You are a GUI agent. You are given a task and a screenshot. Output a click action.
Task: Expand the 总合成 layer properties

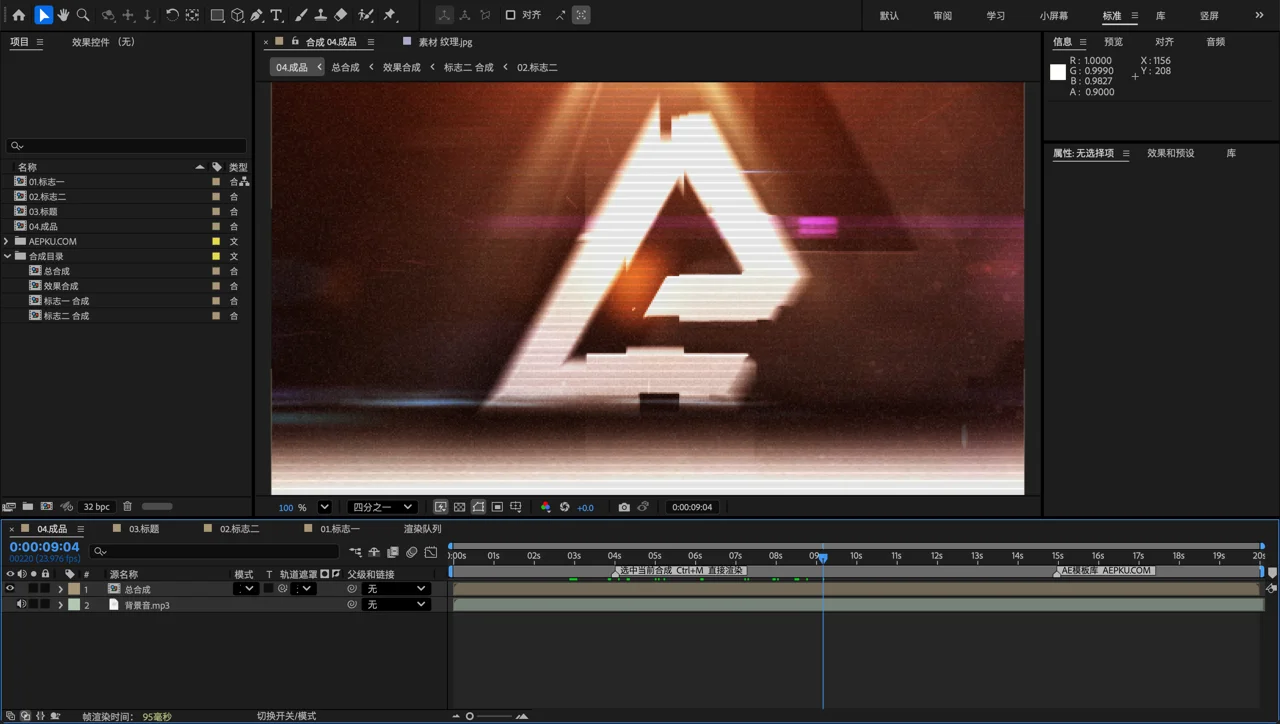[60, 589]
